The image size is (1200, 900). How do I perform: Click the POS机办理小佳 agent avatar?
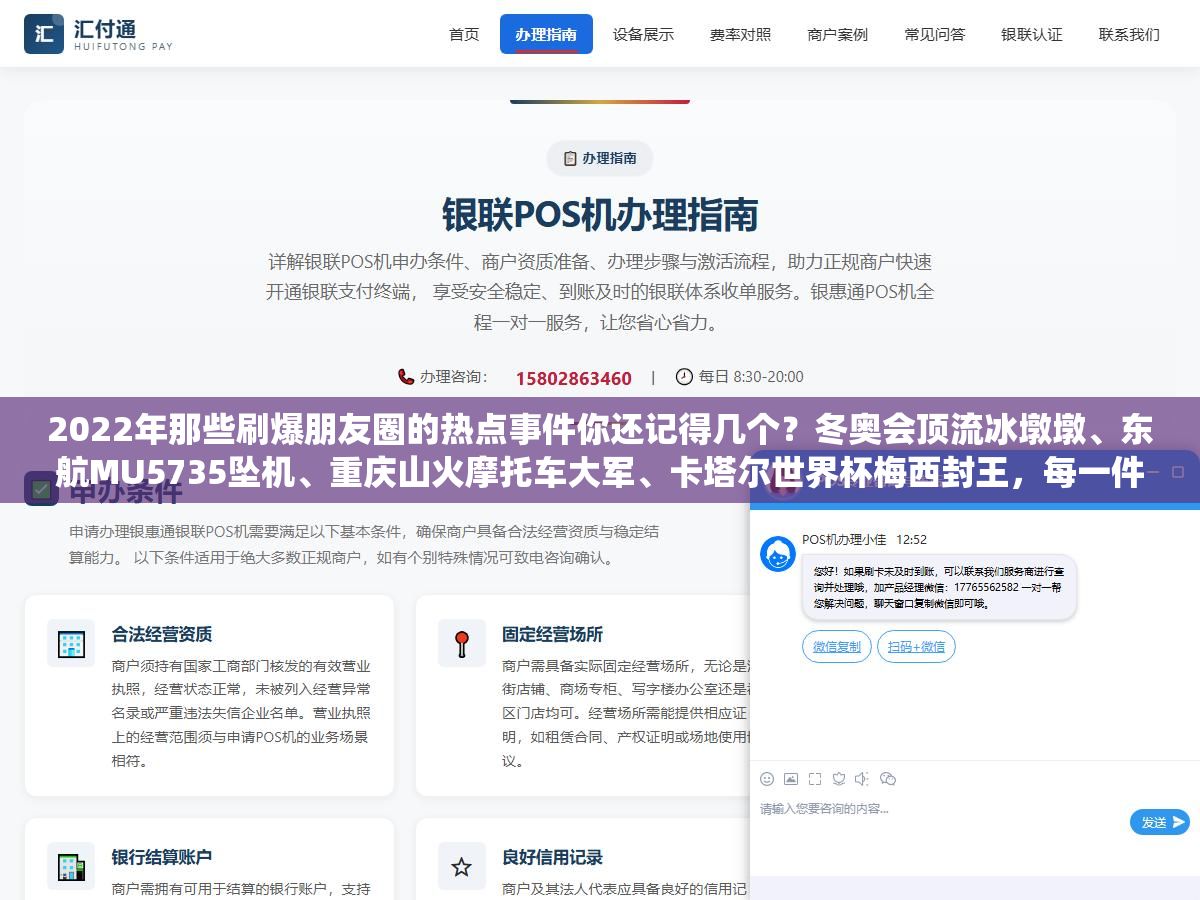click(x=778, y=554)
